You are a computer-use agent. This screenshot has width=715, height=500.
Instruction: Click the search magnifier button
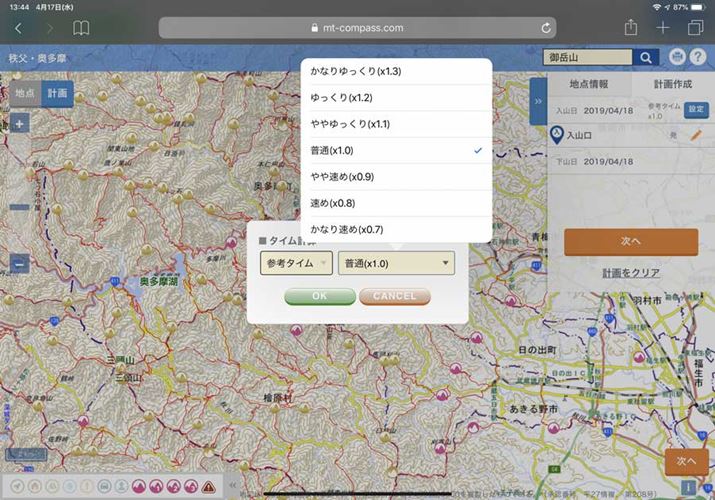[x=647, y=58]
